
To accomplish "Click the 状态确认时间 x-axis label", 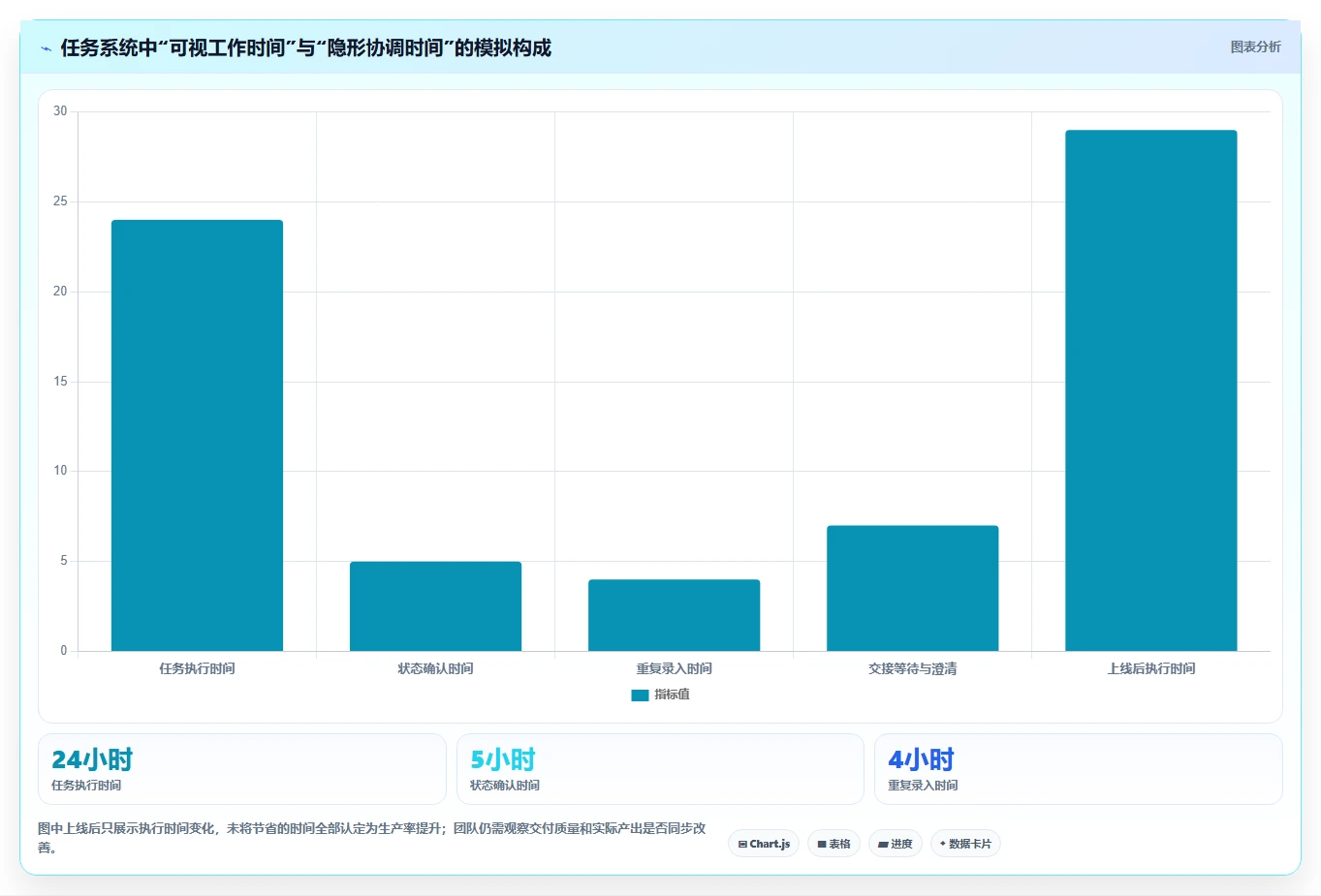I will coord(435,669).
